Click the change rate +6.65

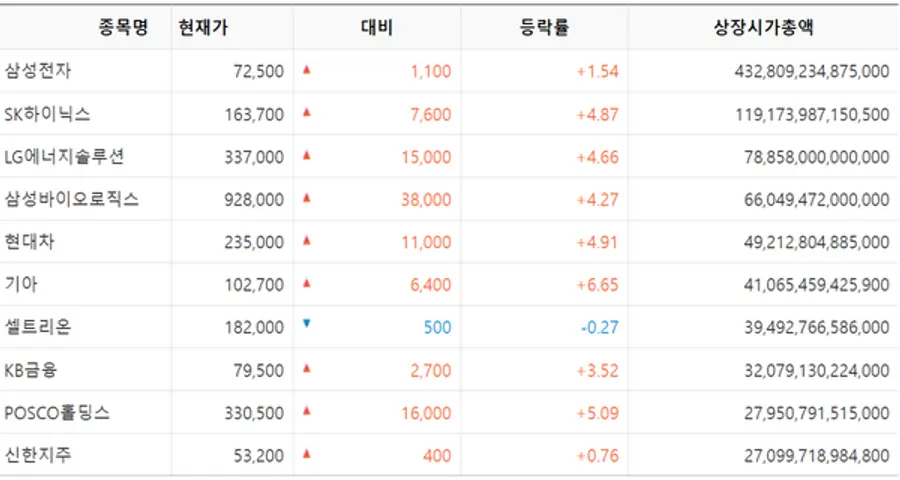pos(598,285)
